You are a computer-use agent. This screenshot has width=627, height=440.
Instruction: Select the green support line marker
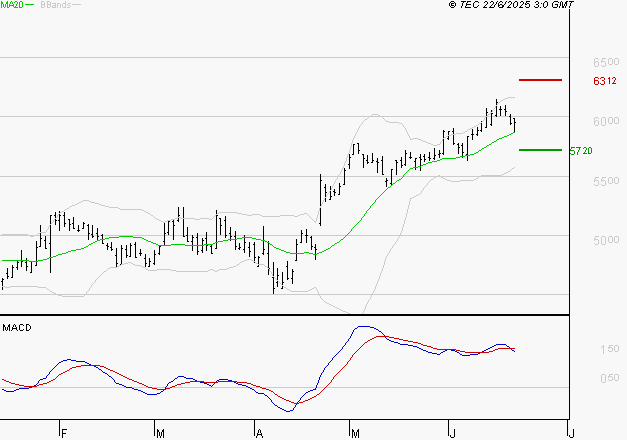pyautogui.click(x=541, y=150)
